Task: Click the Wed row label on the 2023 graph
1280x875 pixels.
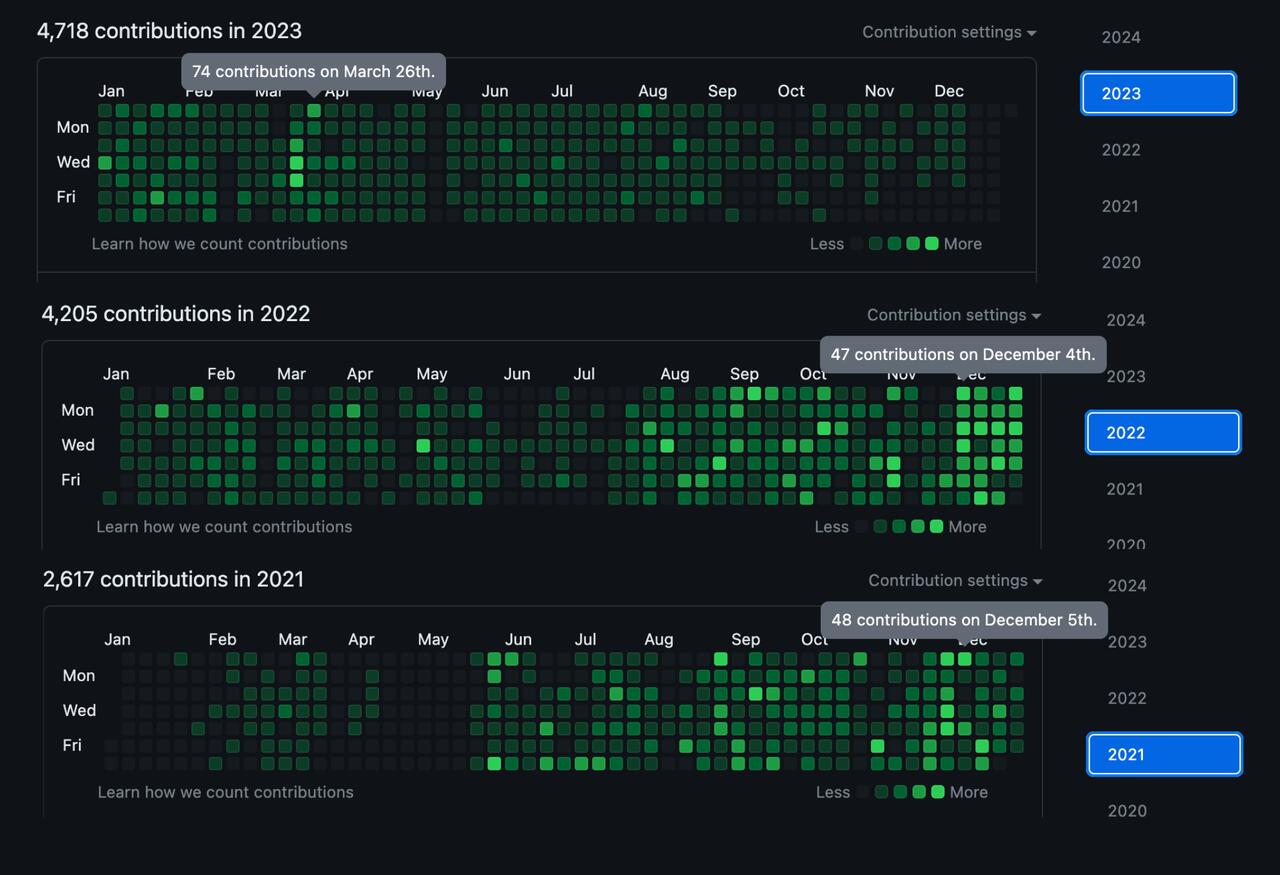Action: [x=73, y=162]
